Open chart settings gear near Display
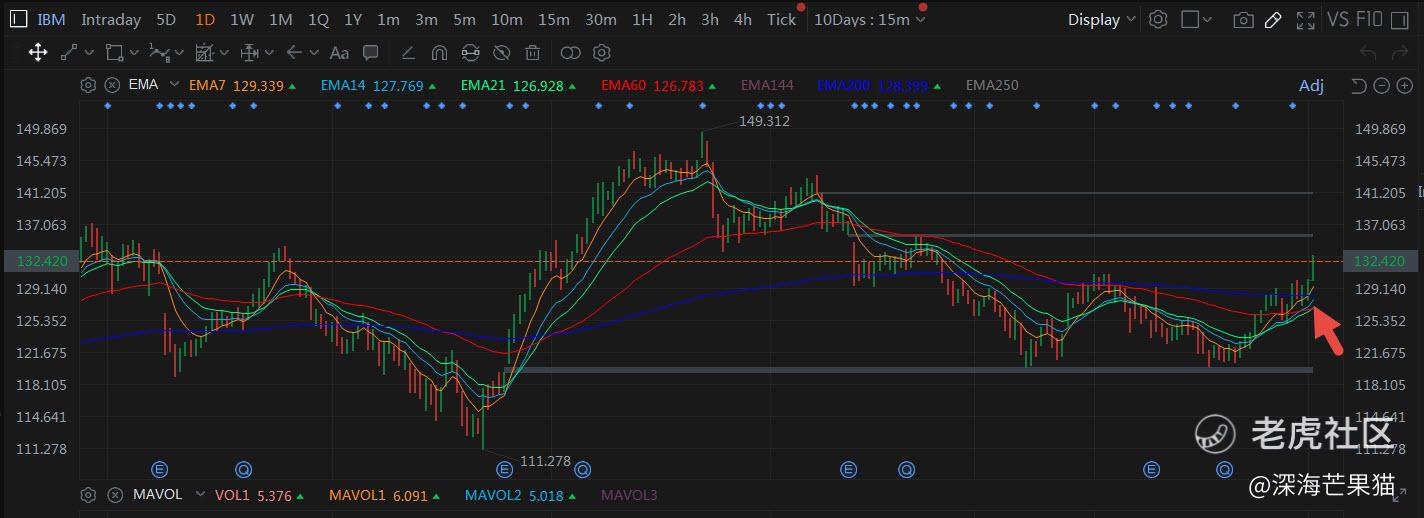This screenshot has width=1424, height=518. coord(1158,19)
